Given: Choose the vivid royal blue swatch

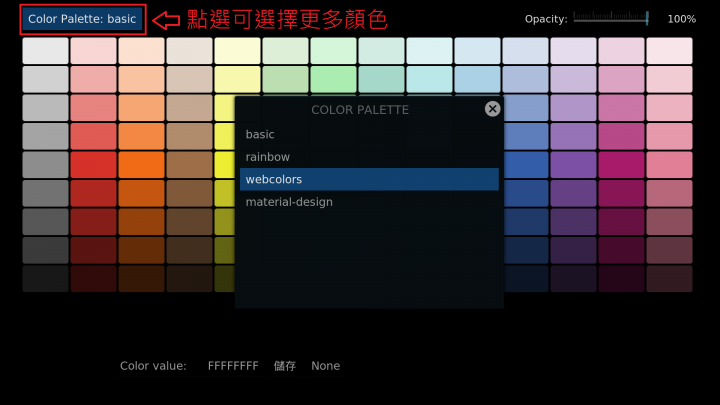Looking at the screenshot, I should [526, 164].
